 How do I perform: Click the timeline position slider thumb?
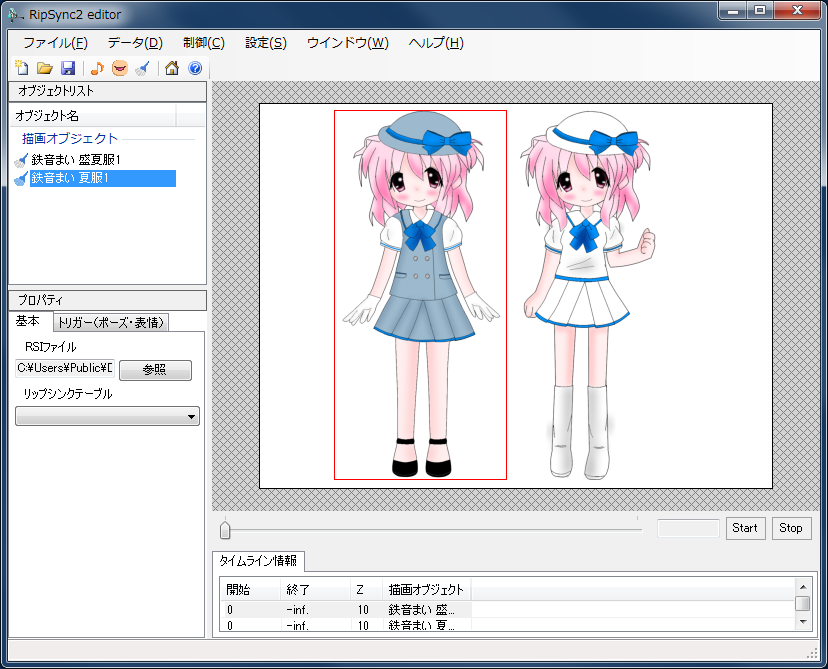[225, 530]
